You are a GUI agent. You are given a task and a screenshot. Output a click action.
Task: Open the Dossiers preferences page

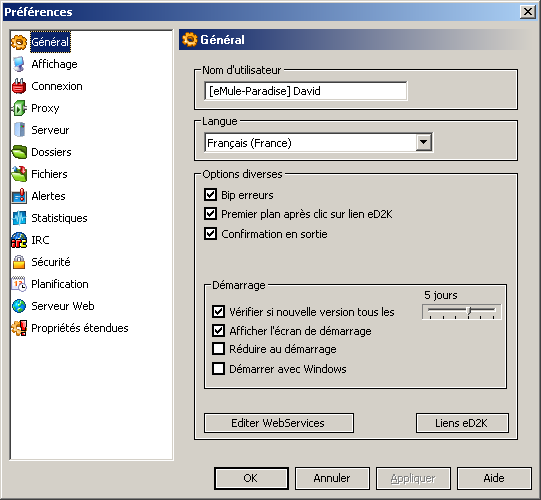(51, 152)
